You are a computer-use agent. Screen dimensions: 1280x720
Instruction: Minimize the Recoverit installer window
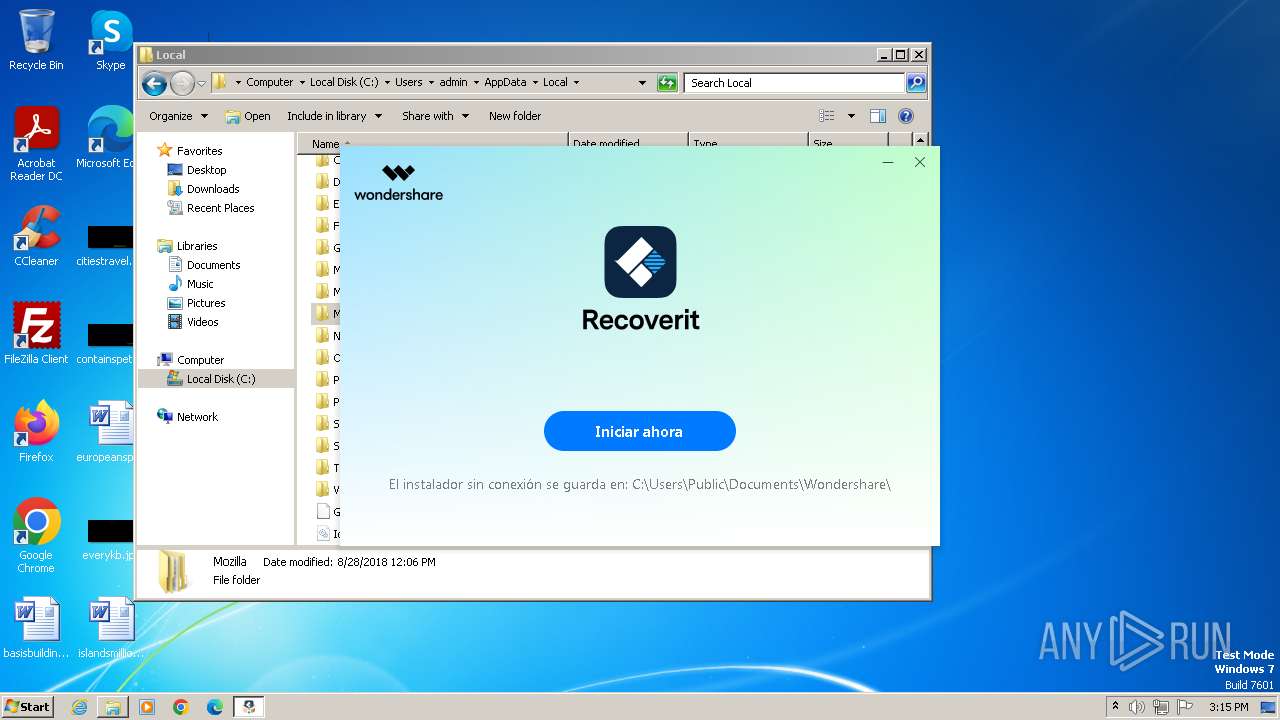tap(887, 162)
